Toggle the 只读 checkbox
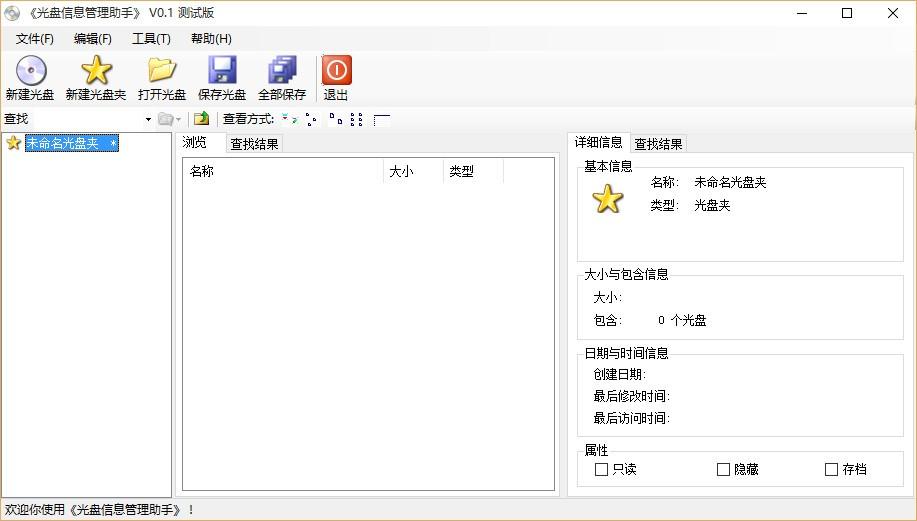The width and height of the screenshot is (917, 521). [x=601, y=470]
